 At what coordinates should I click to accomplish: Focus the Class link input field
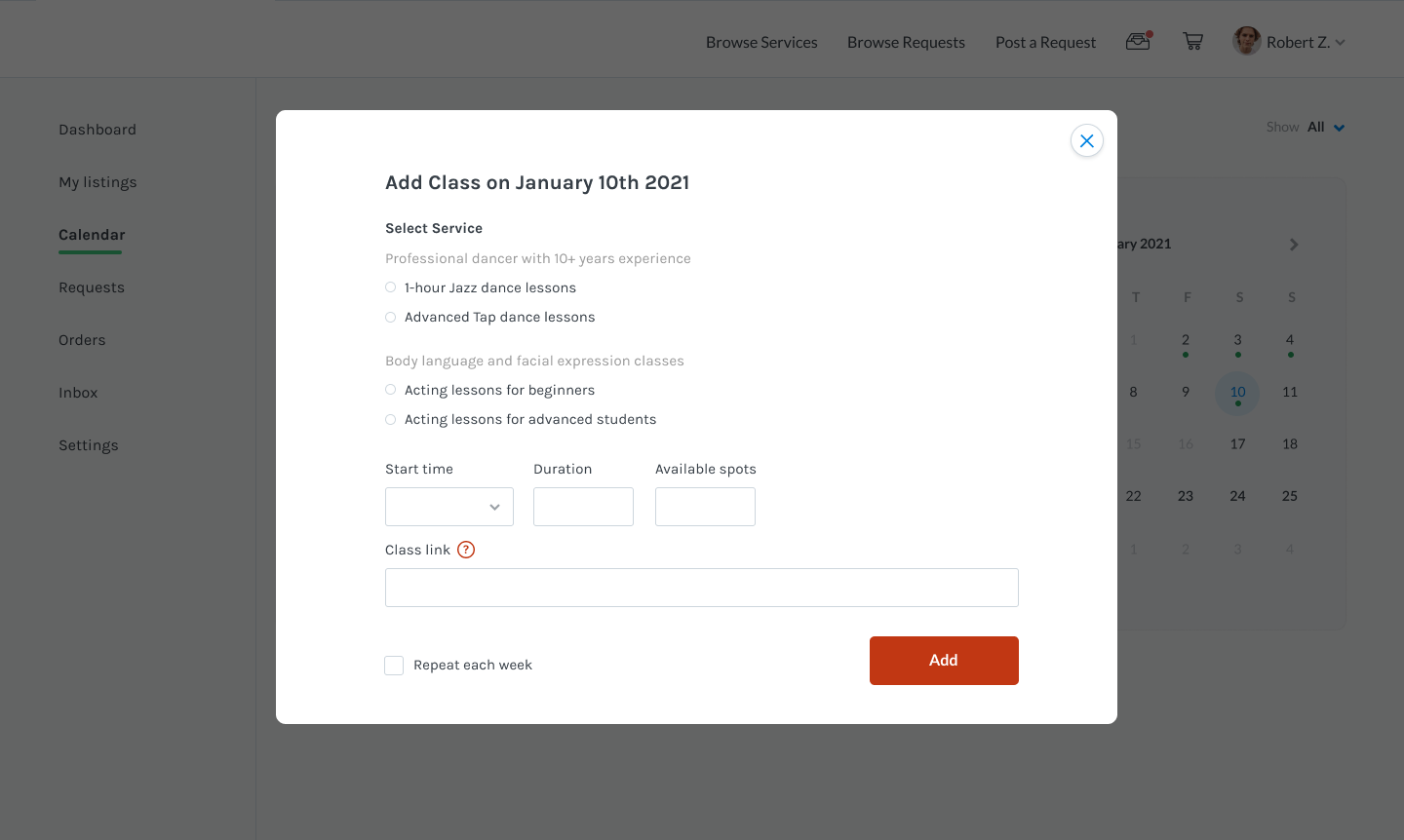(702, 588)
